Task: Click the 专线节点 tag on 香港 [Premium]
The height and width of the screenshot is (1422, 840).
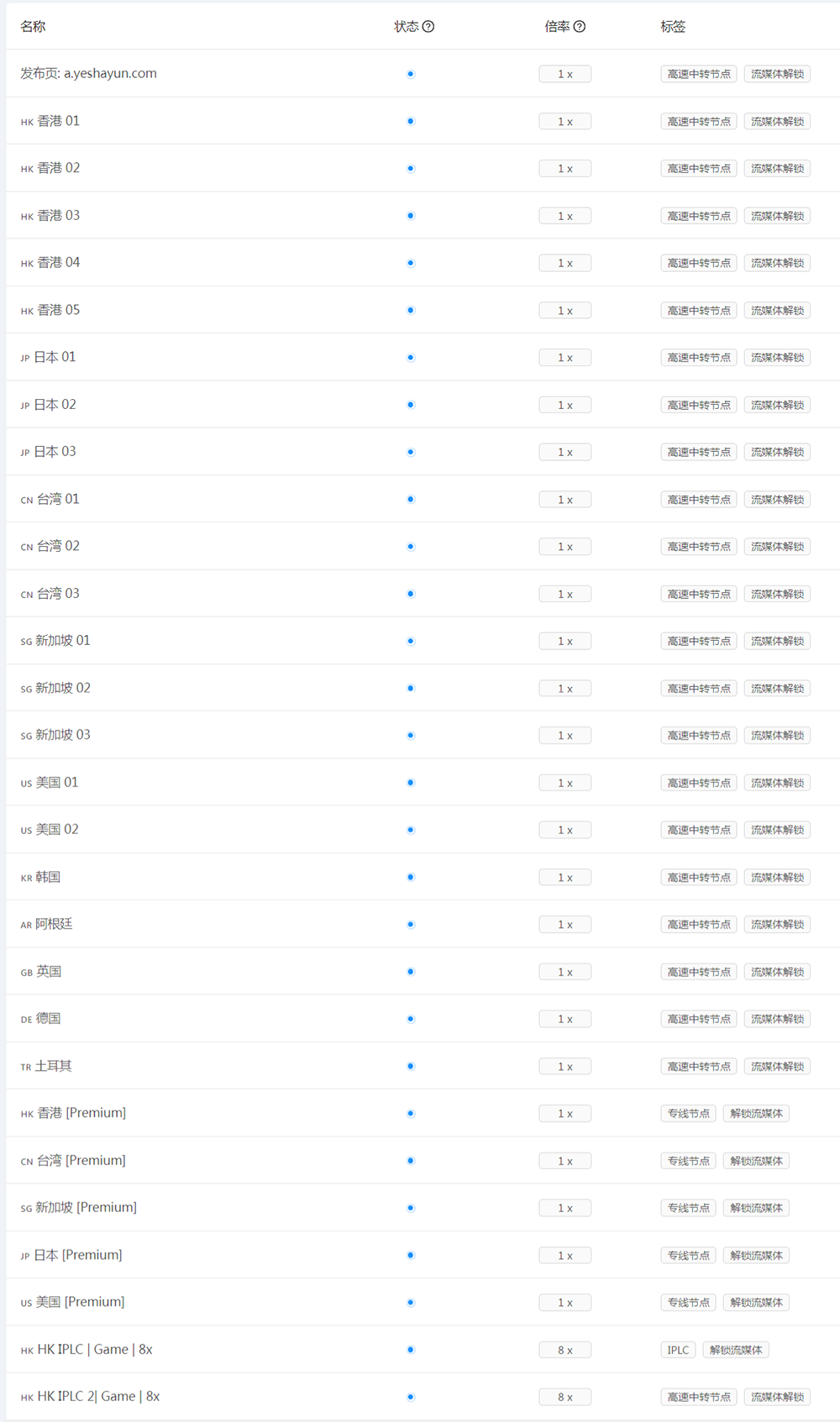Action: (689, 1114)
